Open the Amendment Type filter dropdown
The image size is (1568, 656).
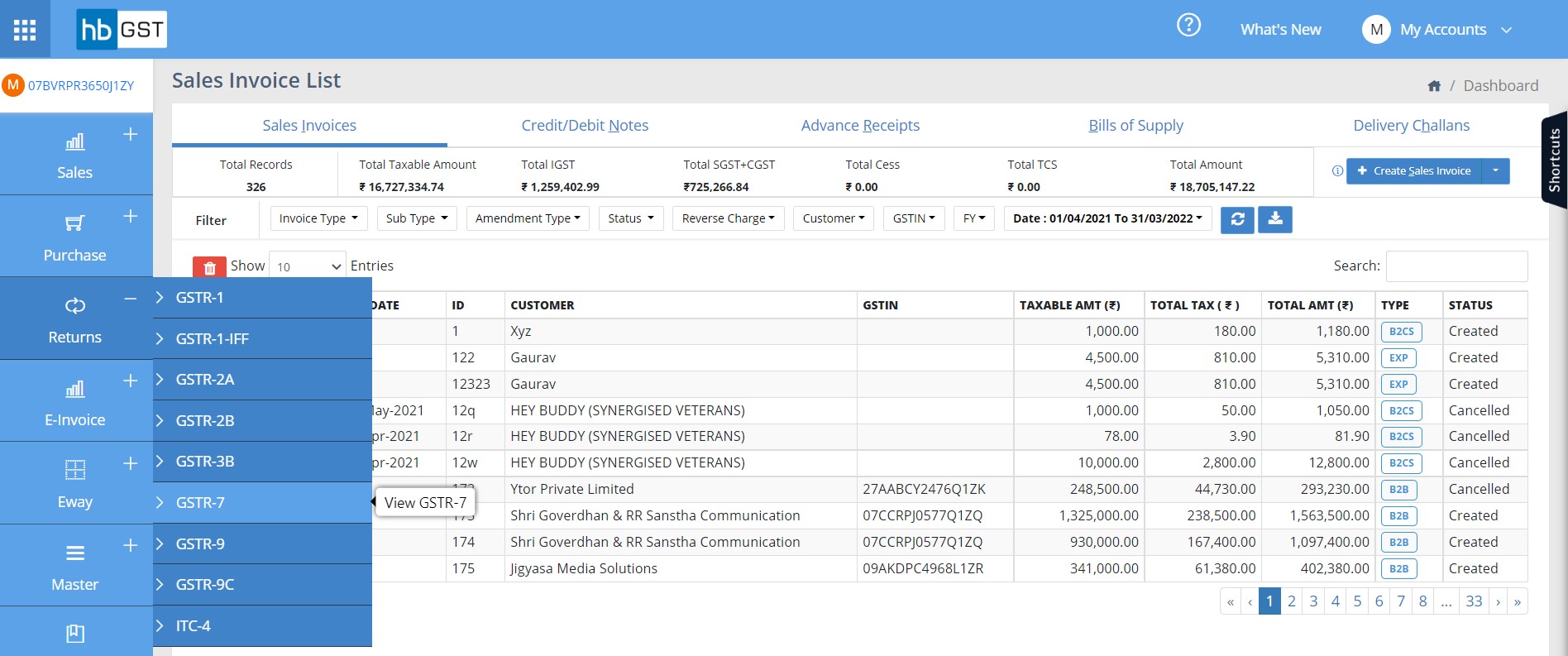(x=528, y=218)
